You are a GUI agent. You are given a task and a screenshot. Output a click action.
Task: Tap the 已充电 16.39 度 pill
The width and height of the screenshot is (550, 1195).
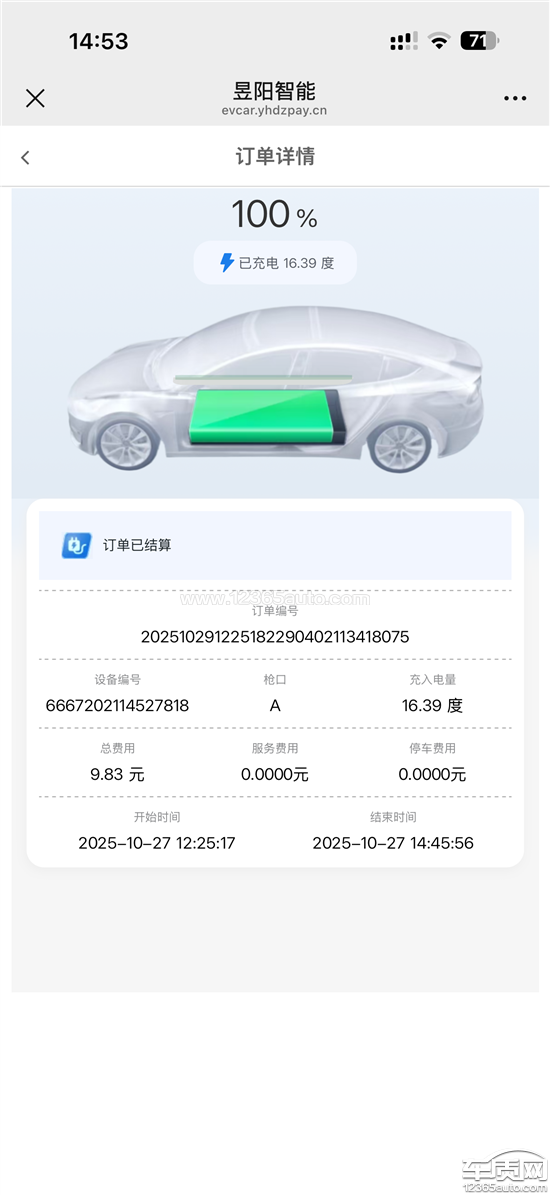(x=275, y=263)
